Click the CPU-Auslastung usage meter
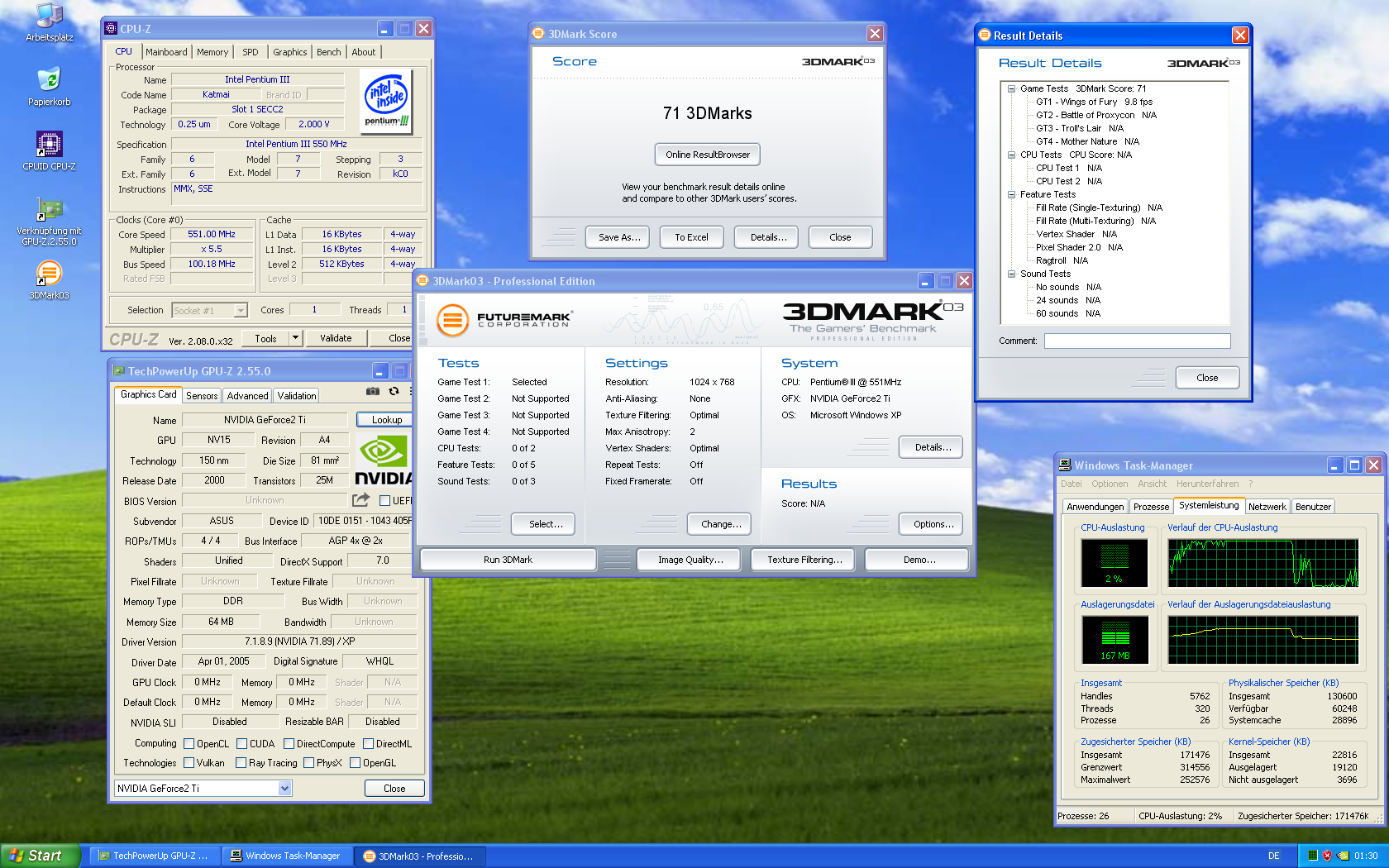 1114,562
